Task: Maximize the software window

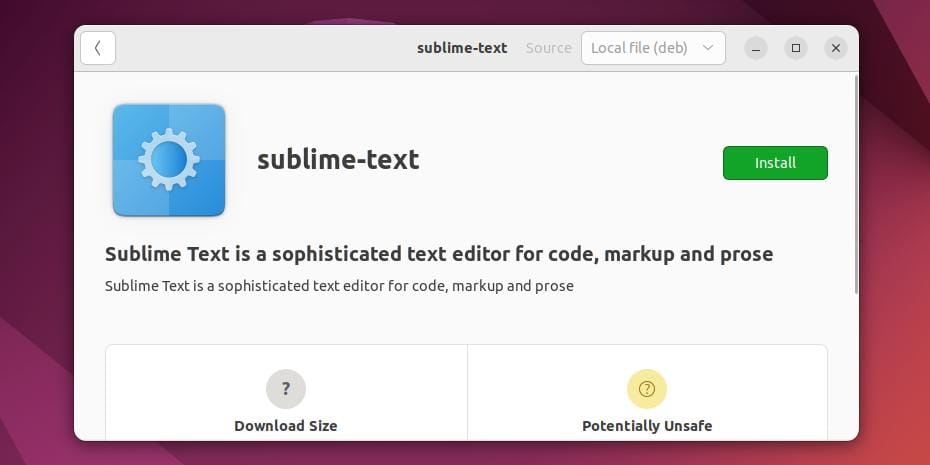Action: (x=796, y=48)
